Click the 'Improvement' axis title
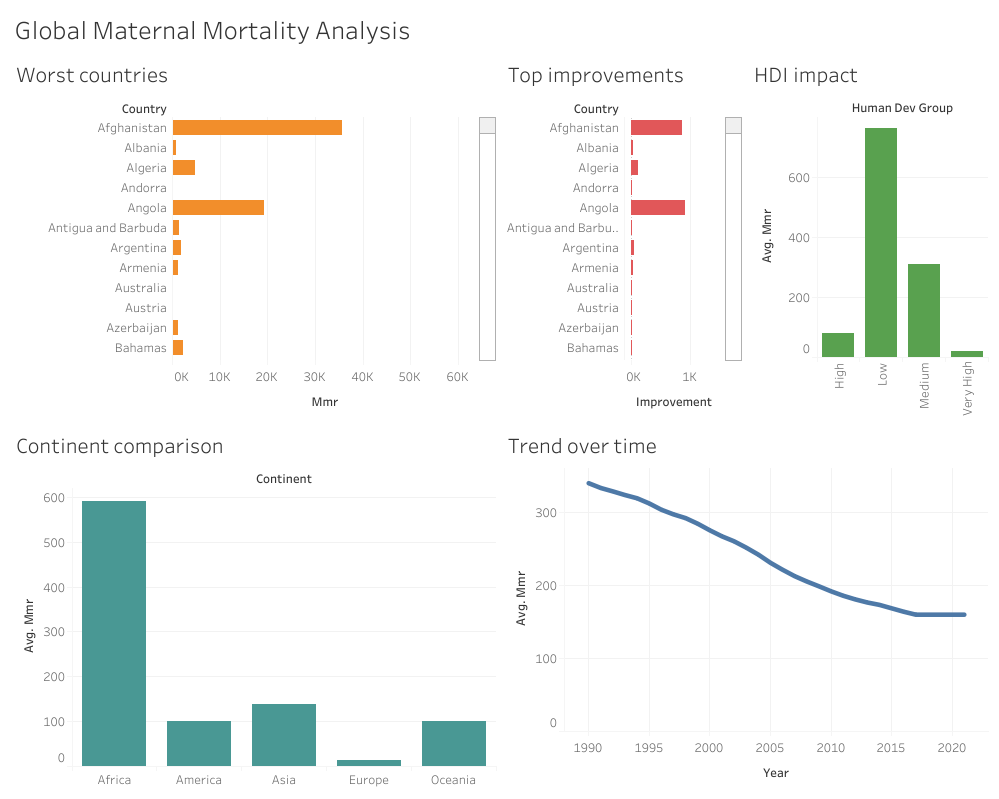 (x=673, y=402)
